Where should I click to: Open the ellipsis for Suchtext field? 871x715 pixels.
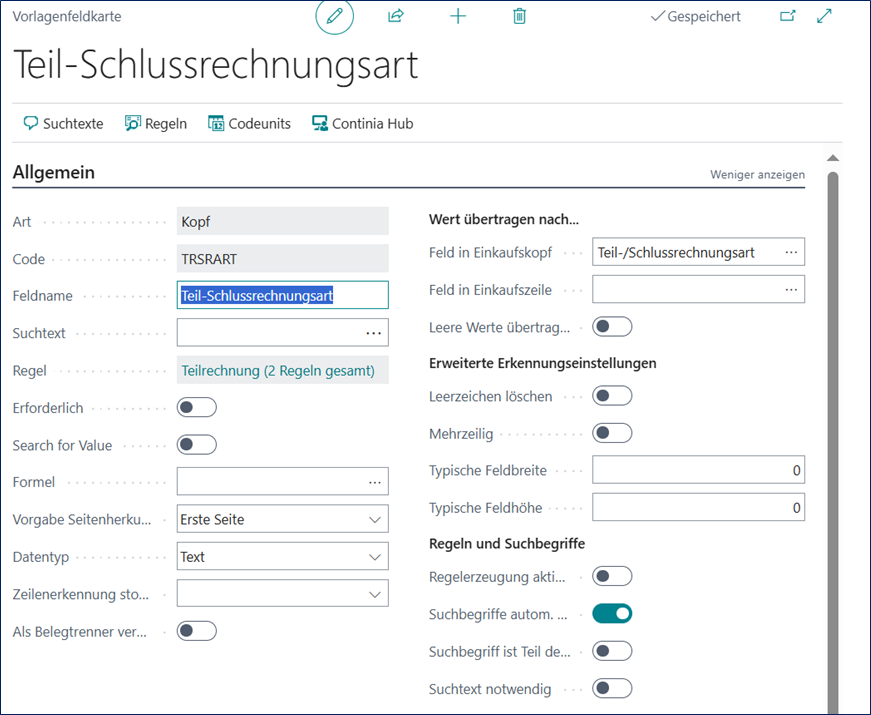(x=374, y=333)
